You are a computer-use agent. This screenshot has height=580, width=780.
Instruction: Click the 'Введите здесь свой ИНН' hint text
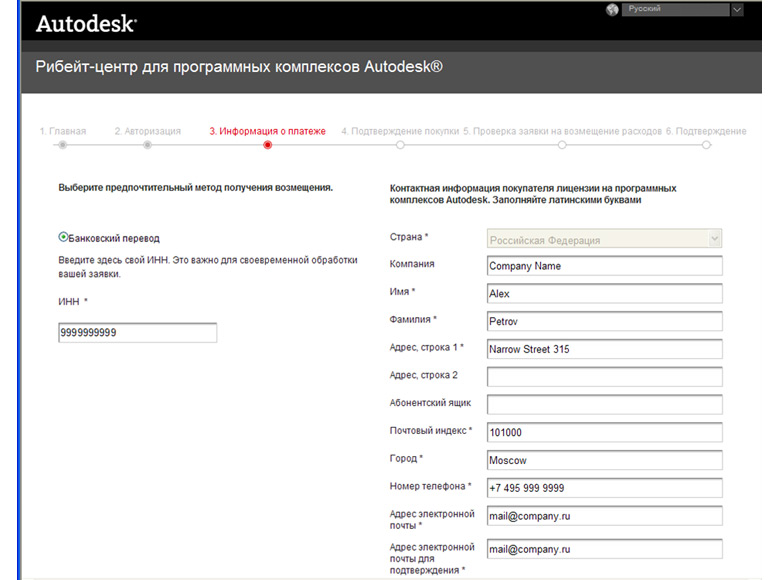click(208, 267)
